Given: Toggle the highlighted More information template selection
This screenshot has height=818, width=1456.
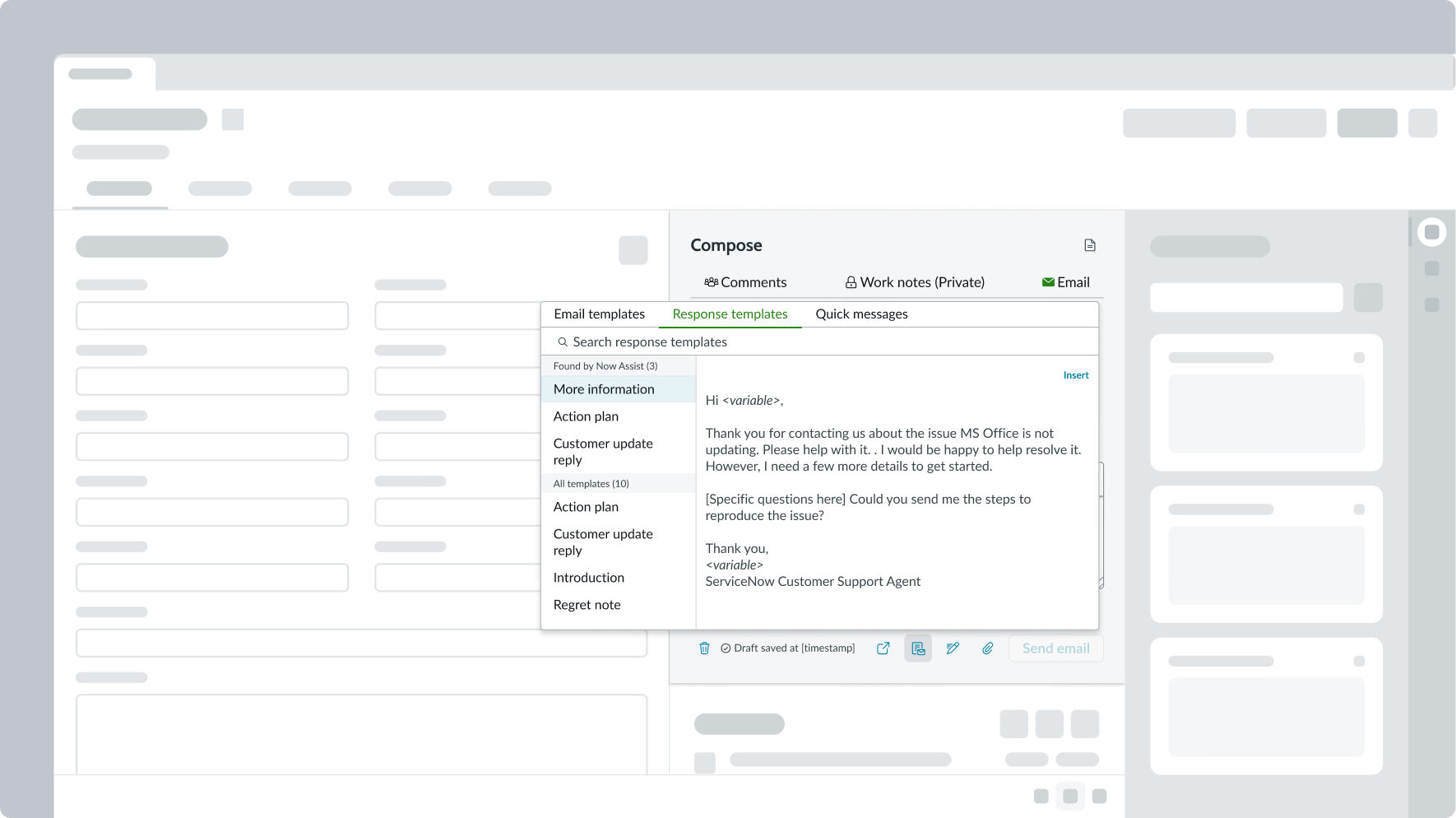Looking at the screenshot, I should [605, 388].
